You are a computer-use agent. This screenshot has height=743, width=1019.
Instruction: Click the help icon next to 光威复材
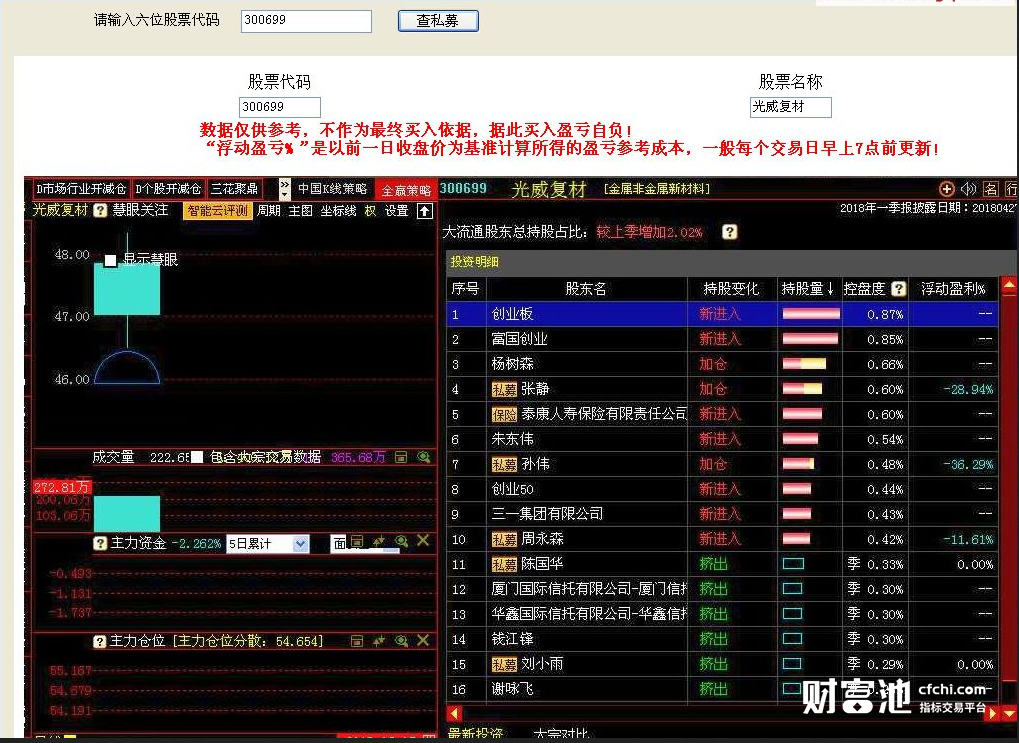click(x=100, y=211)
